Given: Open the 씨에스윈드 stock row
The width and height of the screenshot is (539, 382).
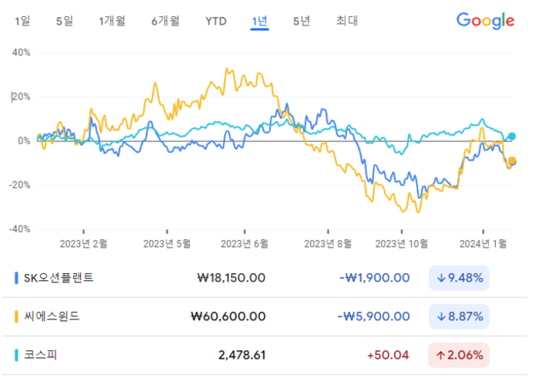Looking at the screenshot, I should 265,316.
